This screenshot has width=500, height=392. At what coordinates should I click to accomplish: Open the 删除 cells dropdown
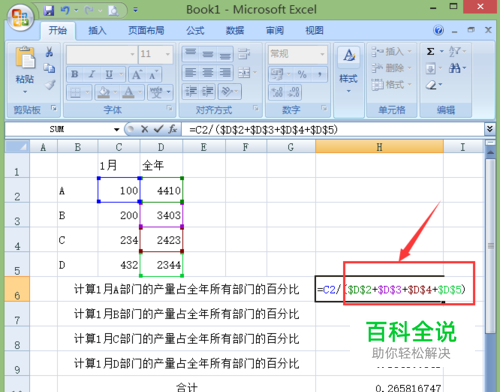(x=393, y=68)
